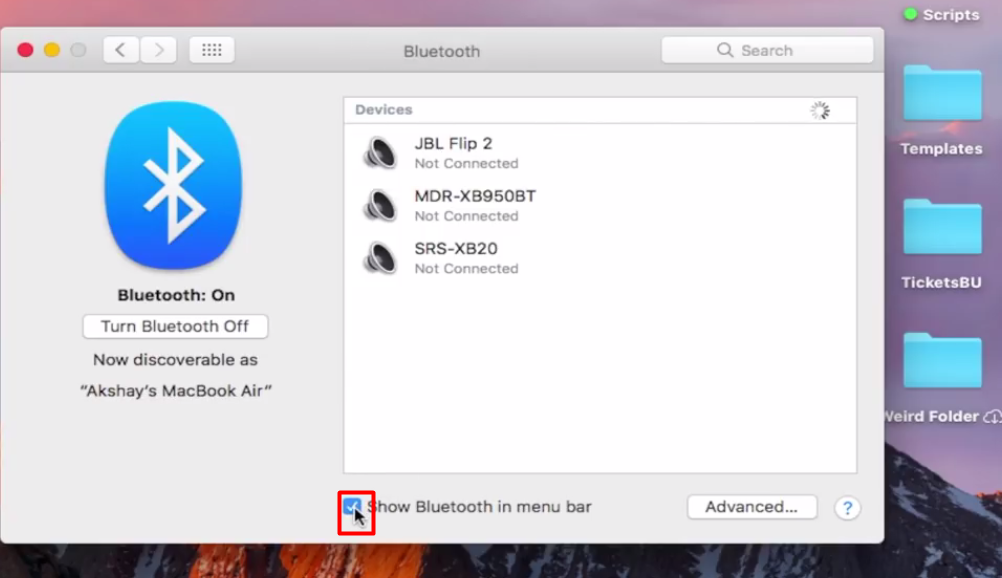Click the Akshay's MacBook Air name text
The height and width of the screenshot is (578, 1002).
(x=176, y=391)
